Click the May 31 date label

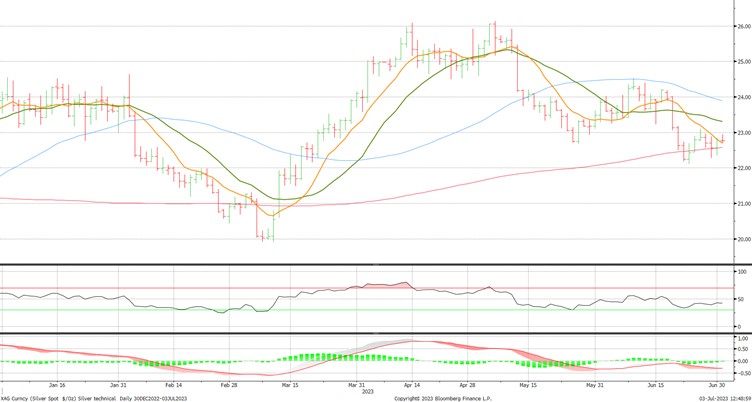pyautogui.click(x=594, y=385)
